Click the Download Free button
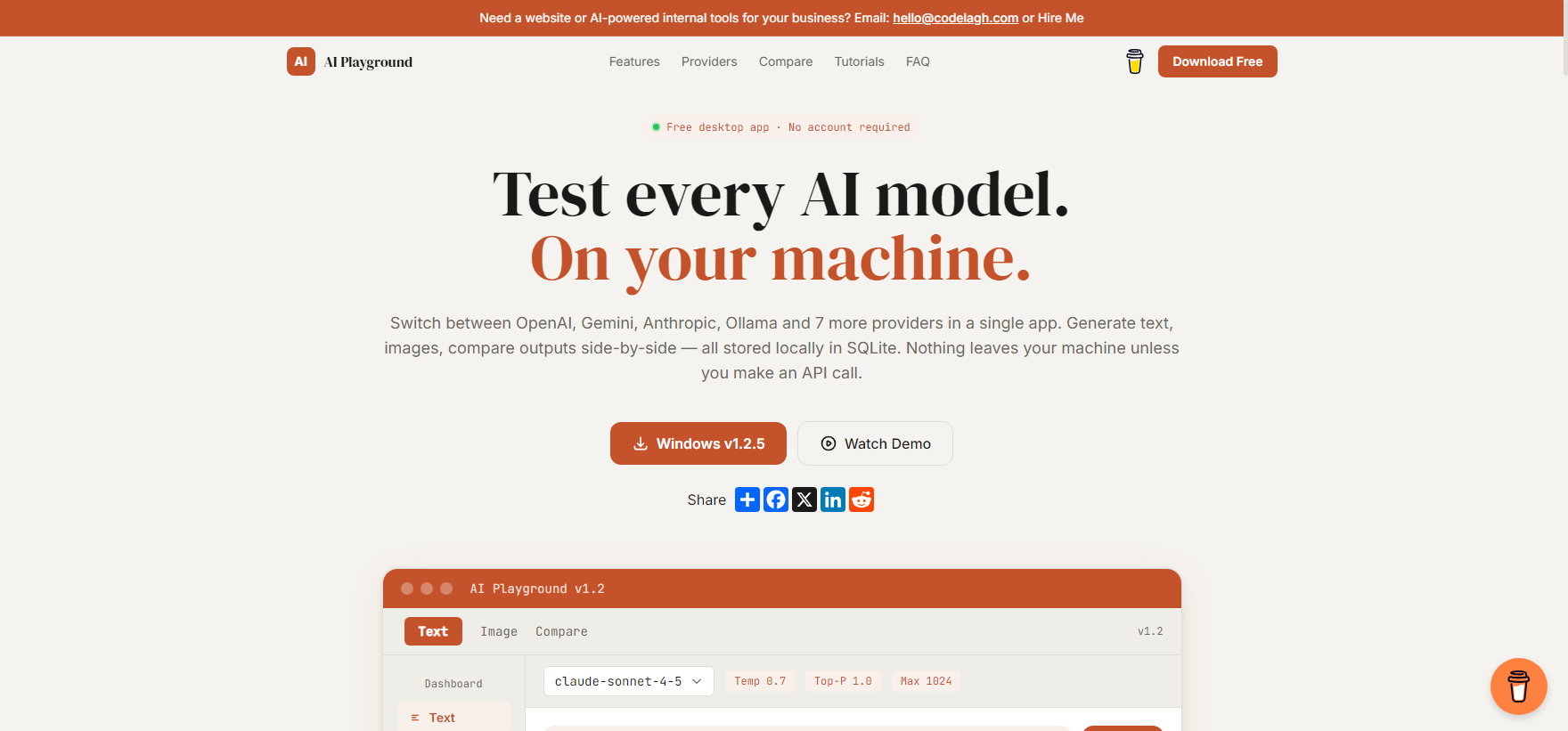Viewport: 1568px width, 731px height. tap(1218, 61)
